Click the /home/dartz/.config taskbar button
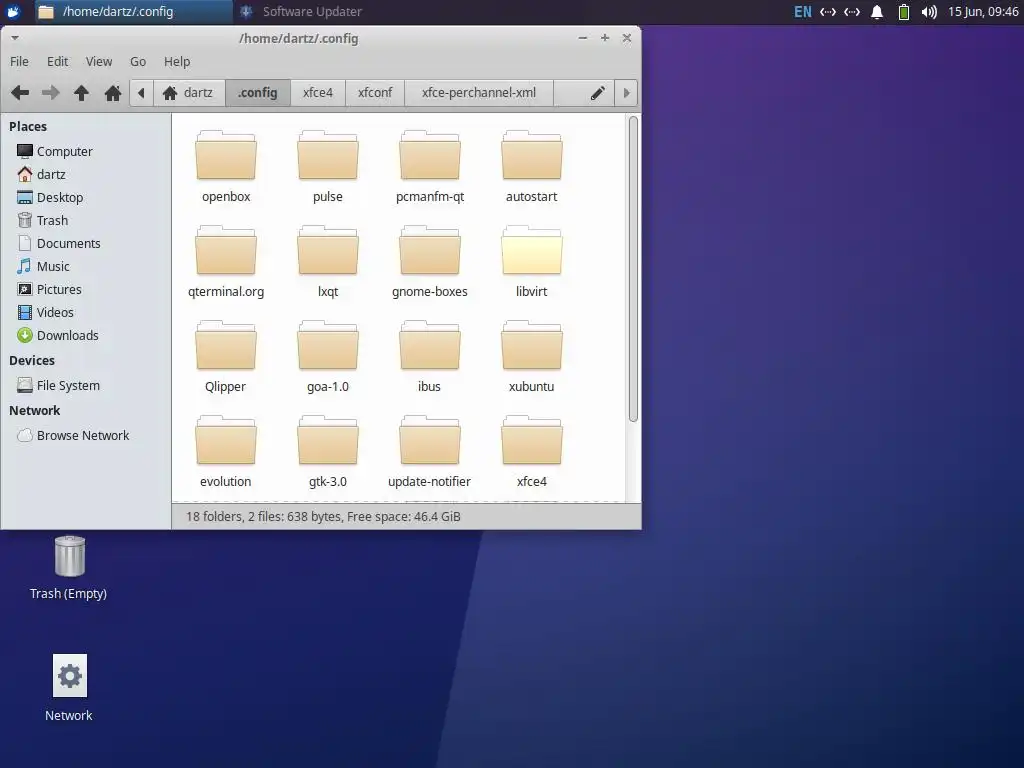Image resolution: width=1024 pixels, height=768 pixels. (133, 12)
